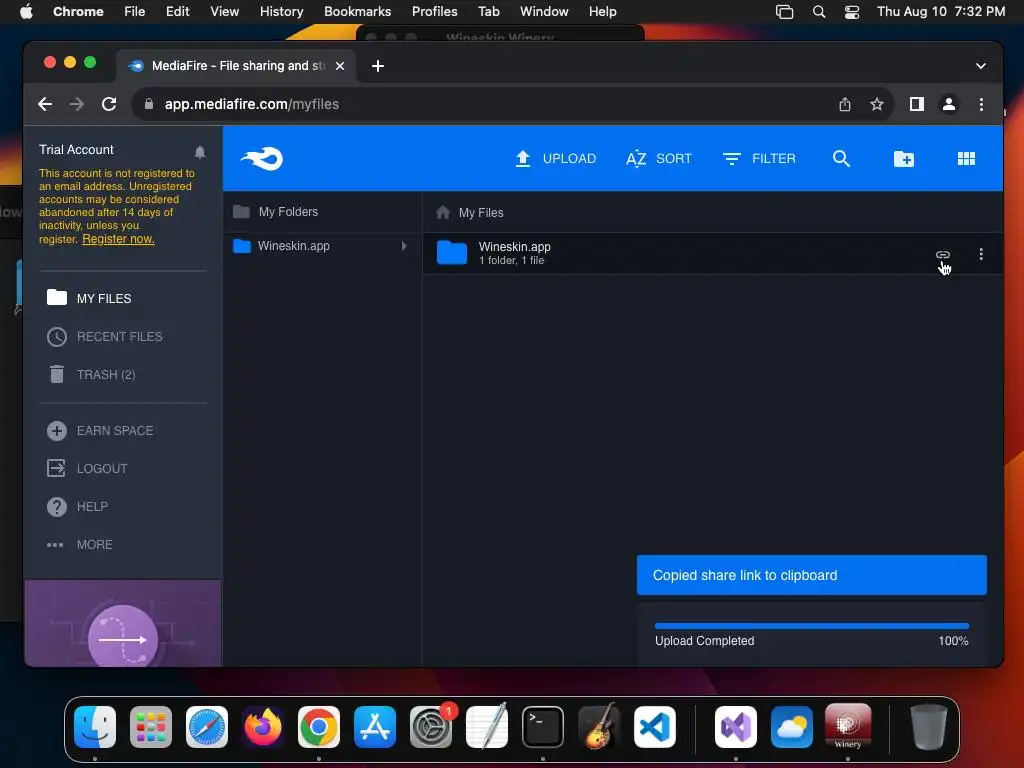Screen dimensions: 1024x768
Task: Open App Store from the dock
Action: point(375,727)
